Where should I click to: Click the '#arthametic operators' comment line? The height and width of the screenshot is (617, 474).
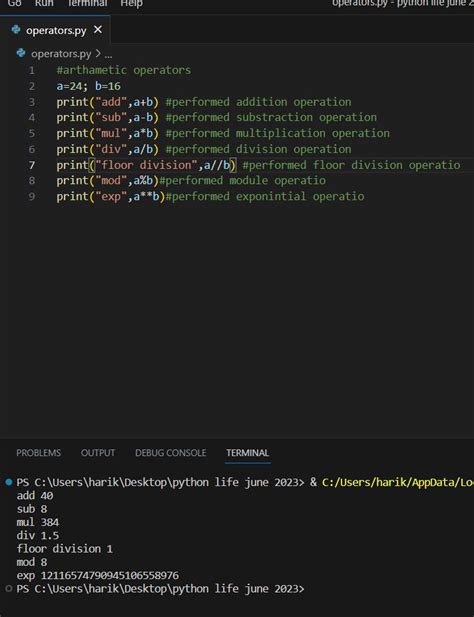coord(124,70)
